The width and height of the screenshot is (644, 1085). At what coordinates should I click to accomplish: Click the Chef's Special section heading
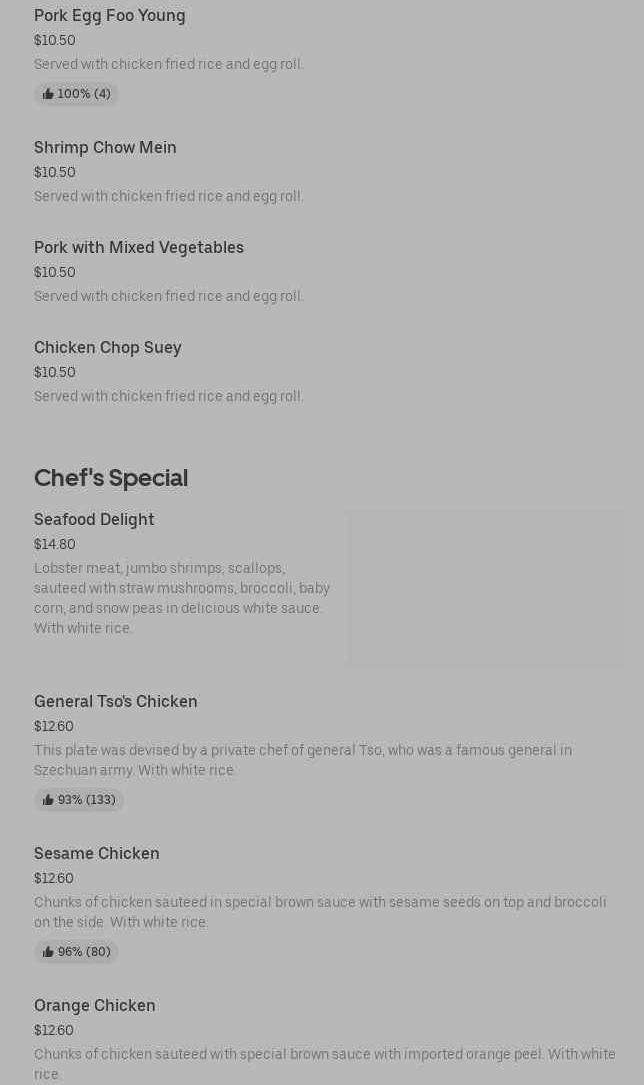(111, 478)
